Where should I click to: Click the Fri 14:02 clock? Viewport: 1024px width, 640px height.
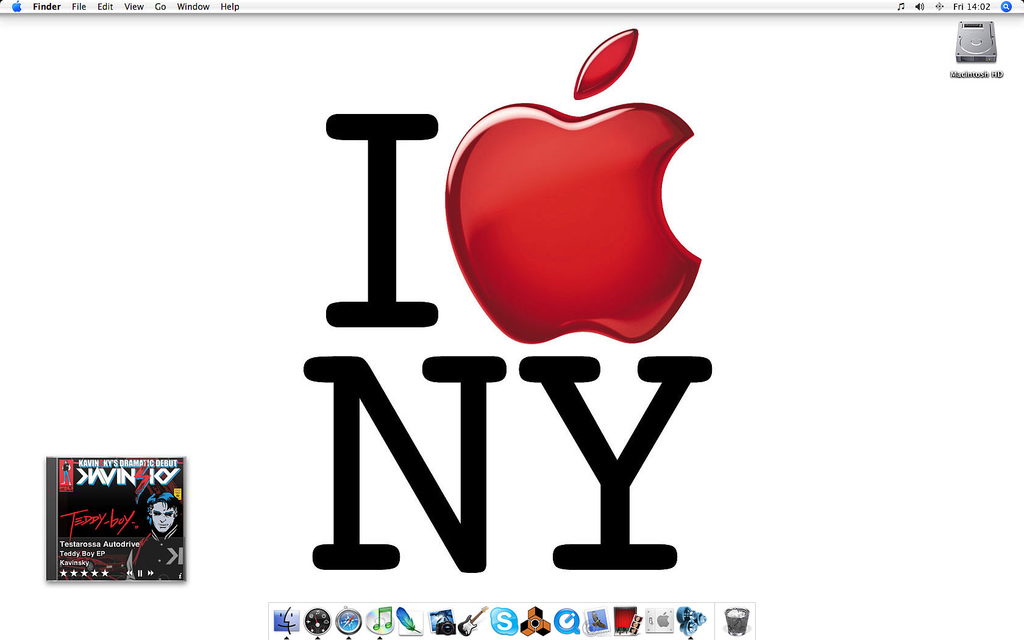point(972,7)
